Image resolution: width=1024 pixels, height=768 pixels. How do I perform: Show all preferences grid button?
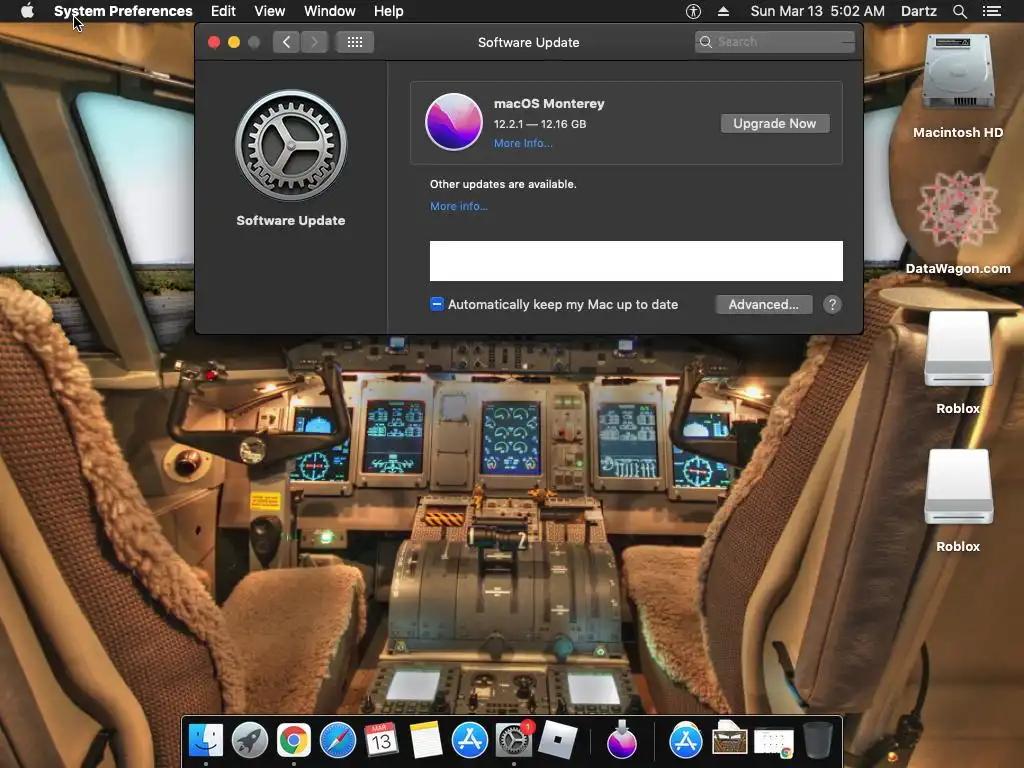tap(355, 42)
